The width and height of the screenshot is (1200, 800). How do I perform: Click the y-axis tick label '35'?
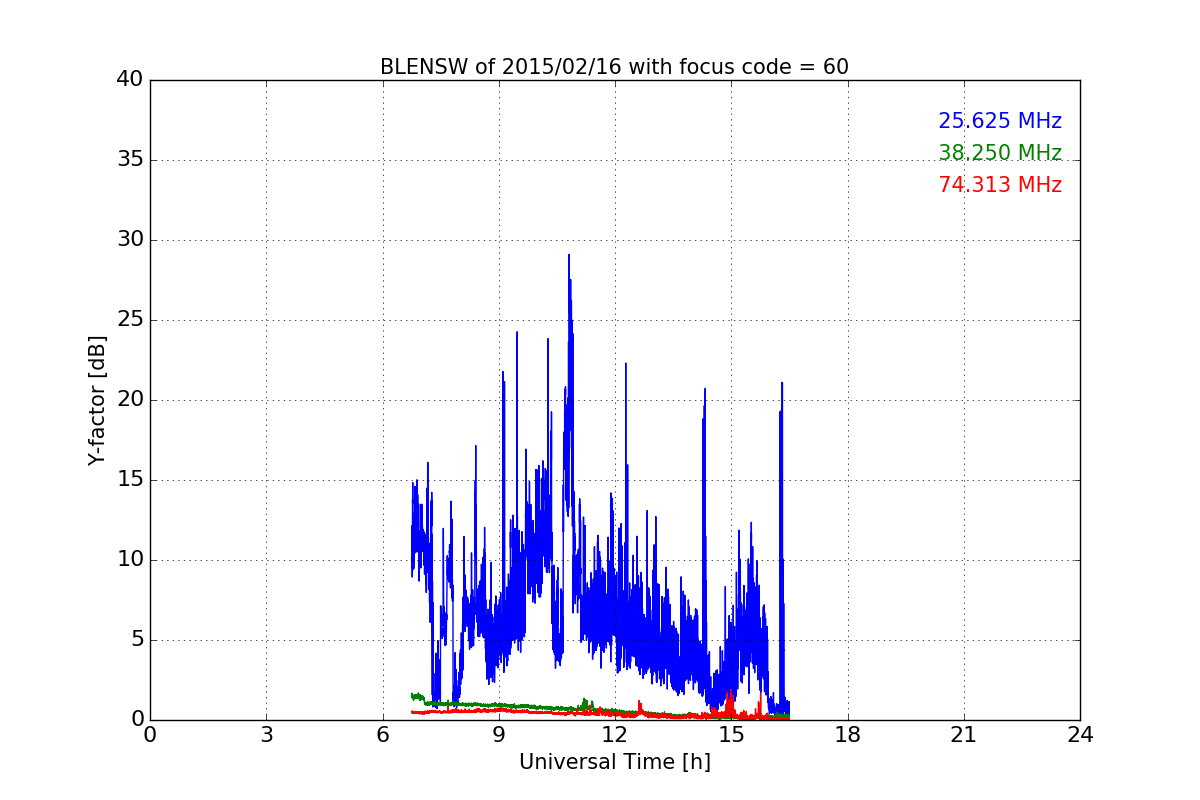point(130,160)
